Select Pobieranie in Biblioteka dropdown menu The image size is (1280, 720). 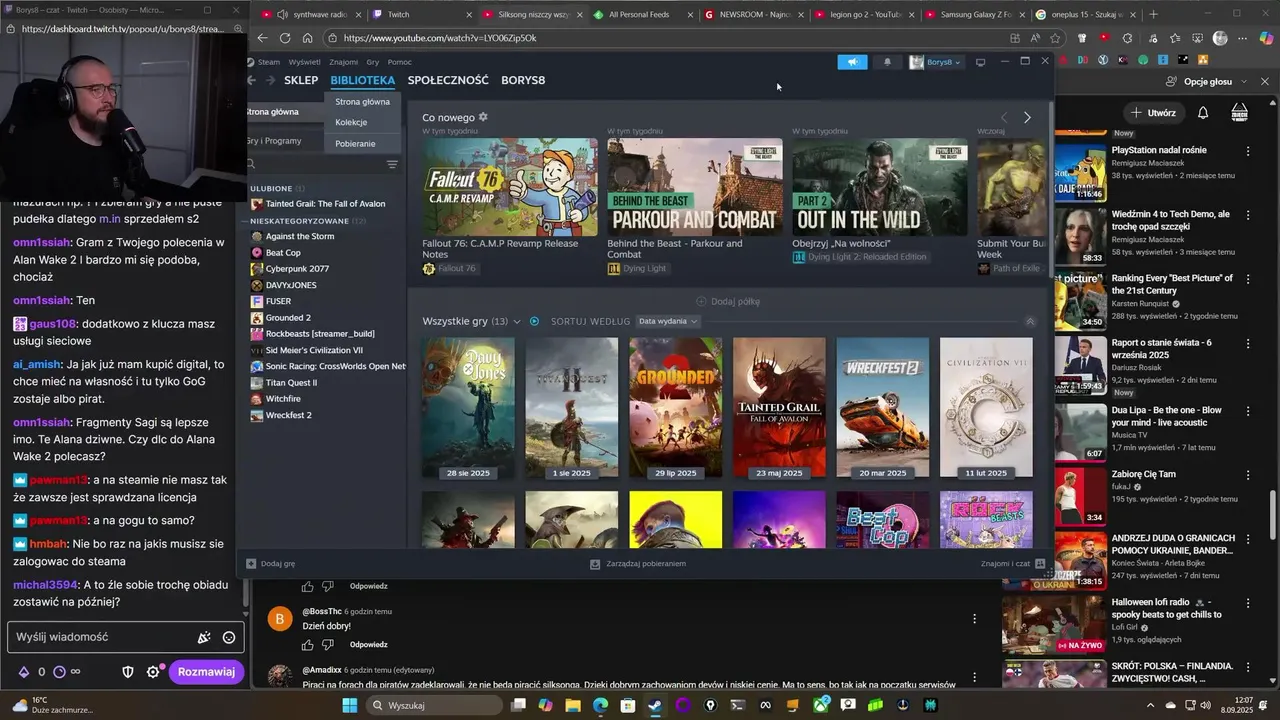click(355, 144)
